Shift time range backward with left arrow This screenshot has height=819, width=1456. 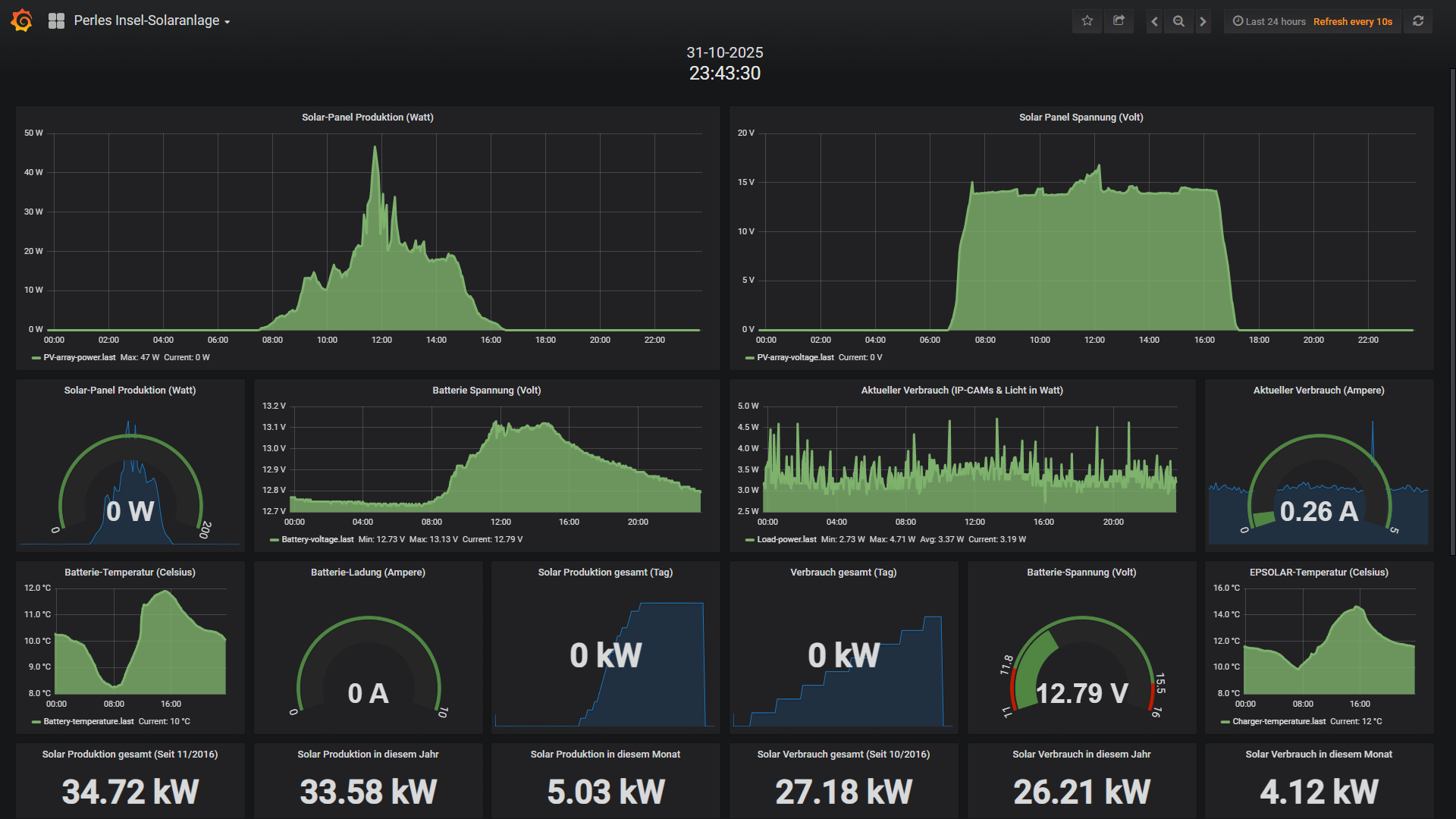tap(1154, 21)
